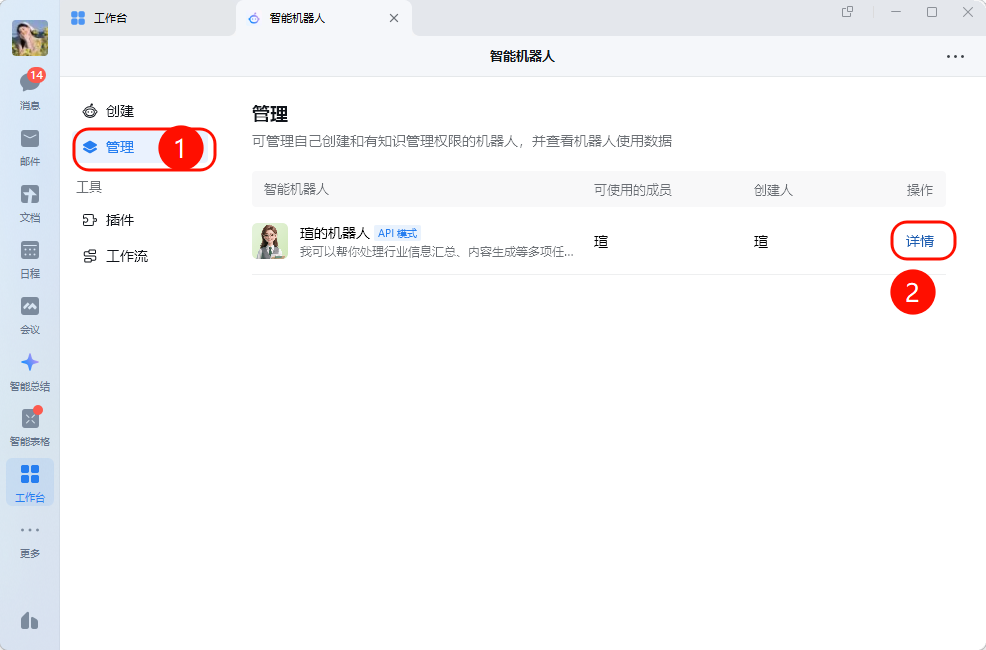This screenshot has height=650, width=986.
Task: Click the 创建 robot icon
Action: [90, 111]
